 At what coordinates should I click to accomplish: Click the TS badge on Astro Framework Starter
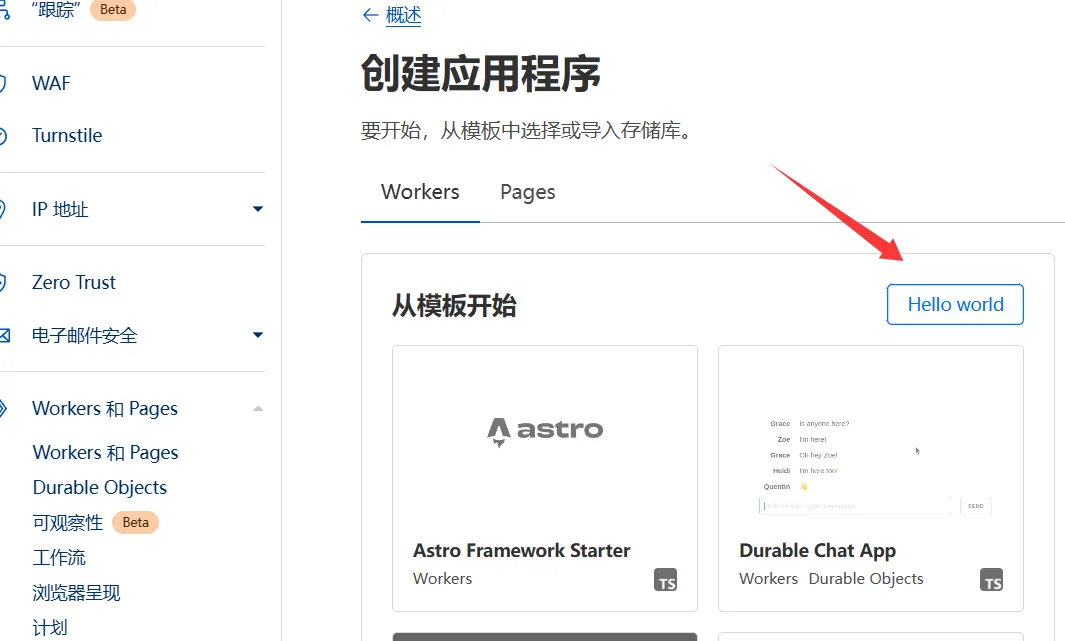pos(666,580)
